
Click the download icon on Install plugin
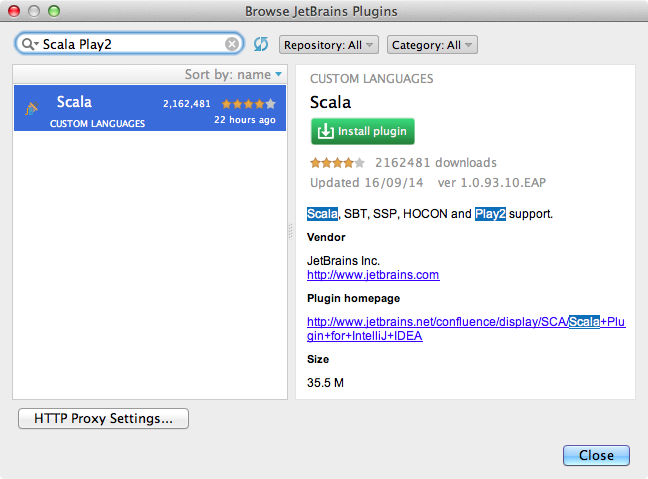coord(325,131)
